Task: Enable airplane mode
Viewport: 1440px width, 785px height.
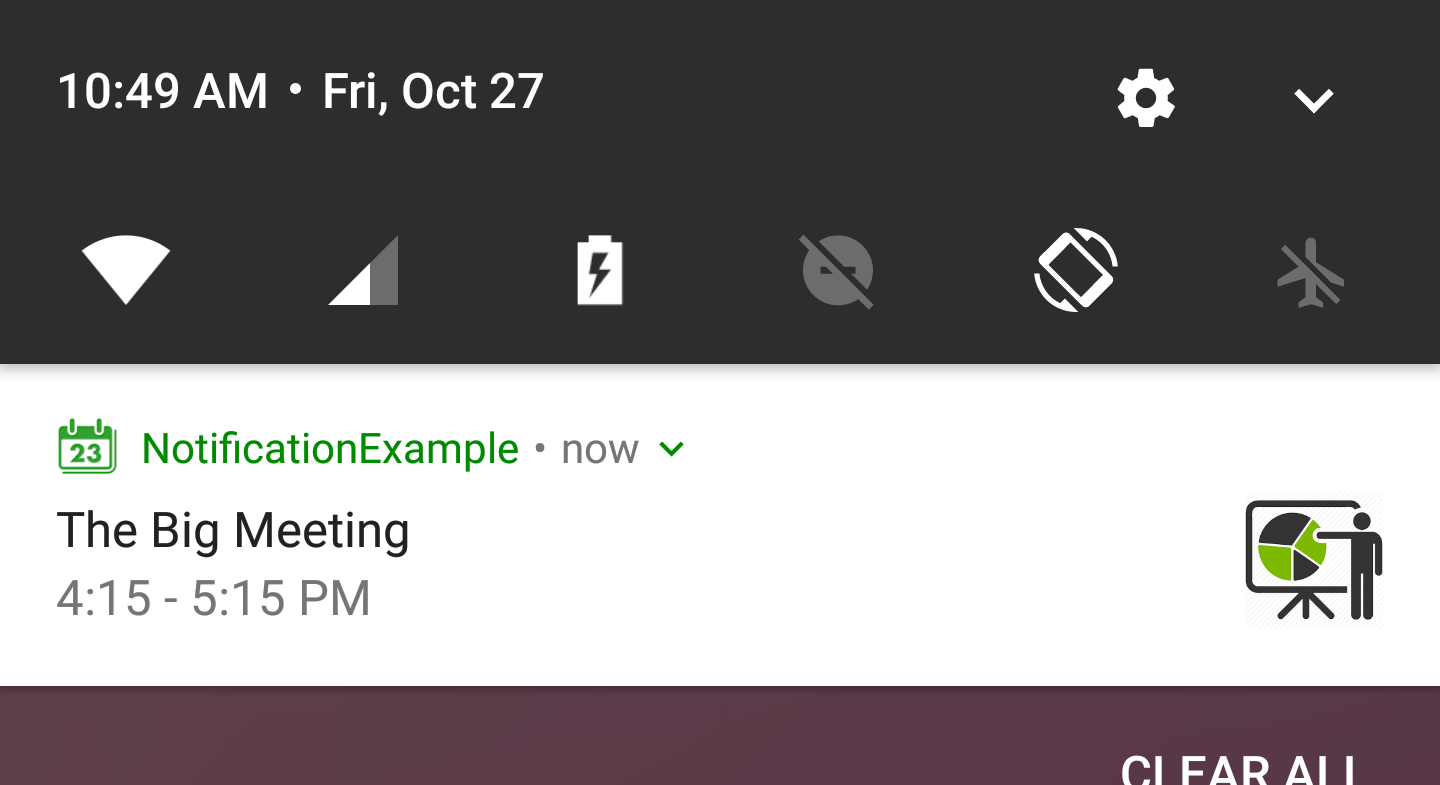Action: click(x=1311, y=270)
